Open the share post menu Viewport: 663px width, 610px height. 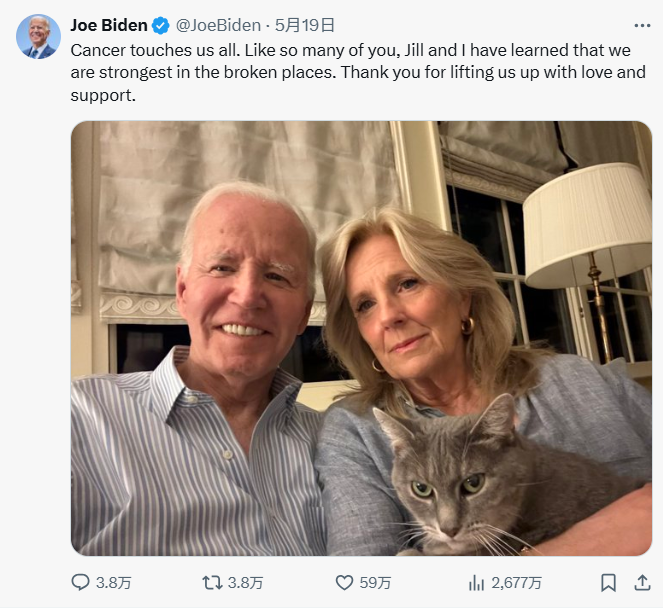(x=641, y=582)
